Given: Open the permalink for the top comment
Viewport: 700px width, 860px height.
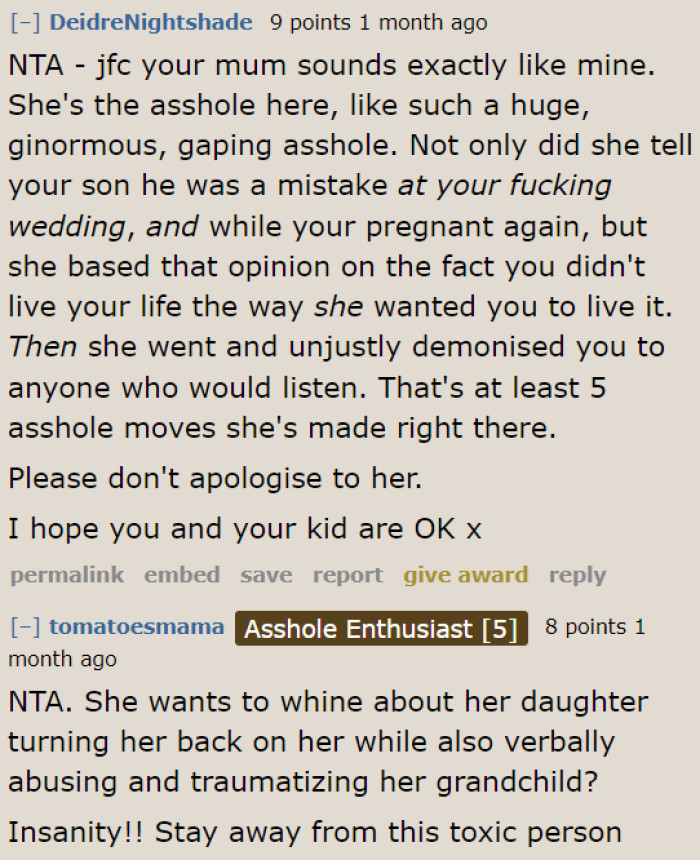Looking at the screenshot, I should 66,575.
